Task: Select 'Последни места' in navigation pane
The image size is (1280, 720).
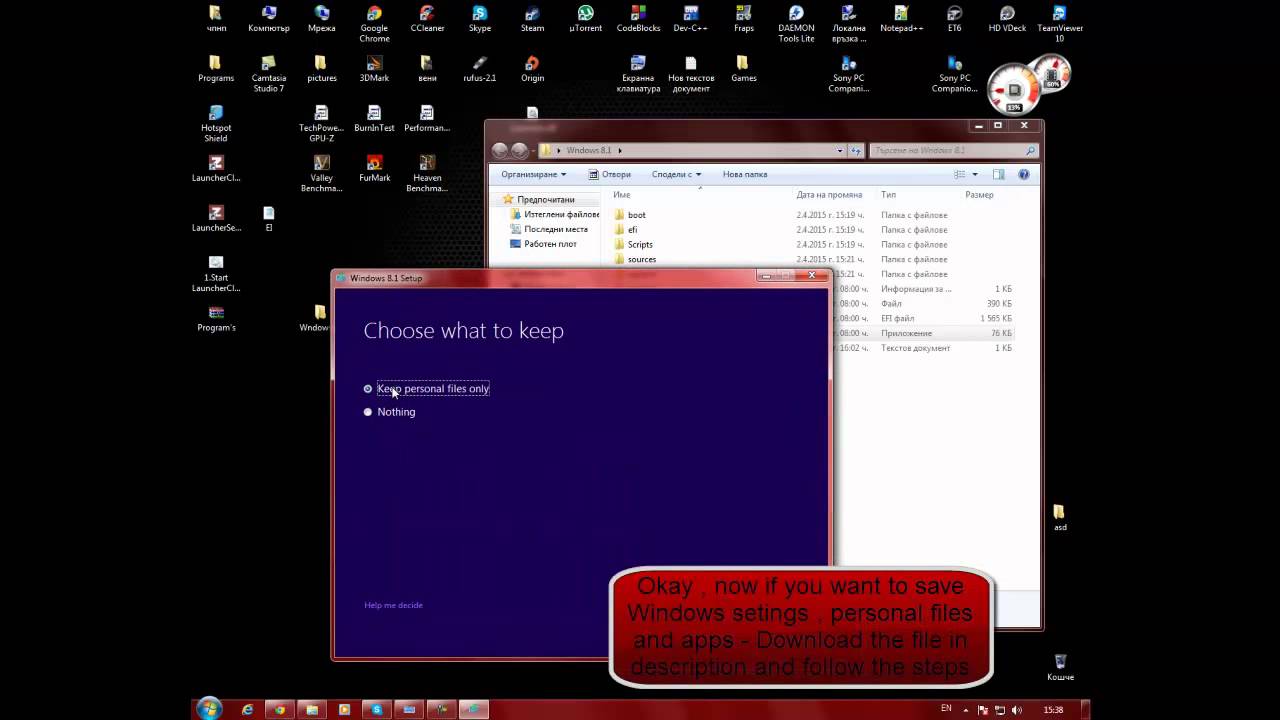Action: click(549, 229)
